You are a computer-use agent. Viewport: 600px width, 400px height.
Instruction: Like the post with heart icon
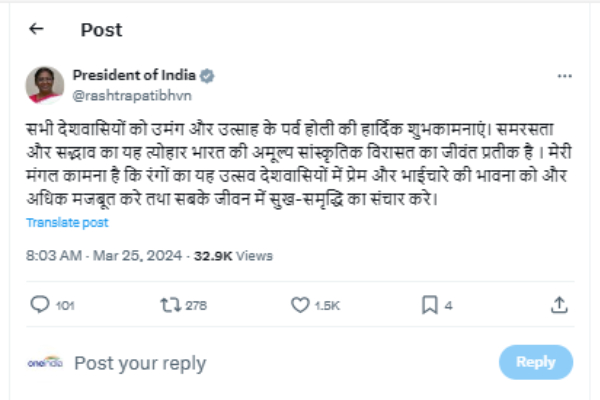coord(298,304)
